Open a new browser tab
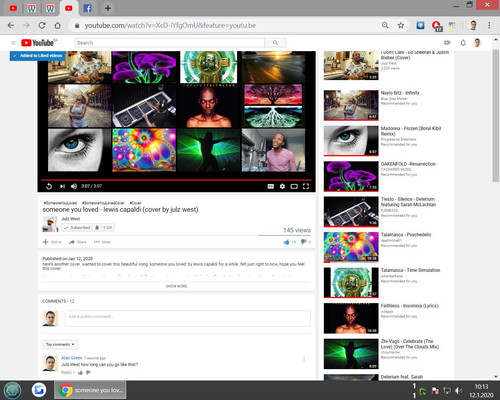500x400 pixels. click(108, 8)
